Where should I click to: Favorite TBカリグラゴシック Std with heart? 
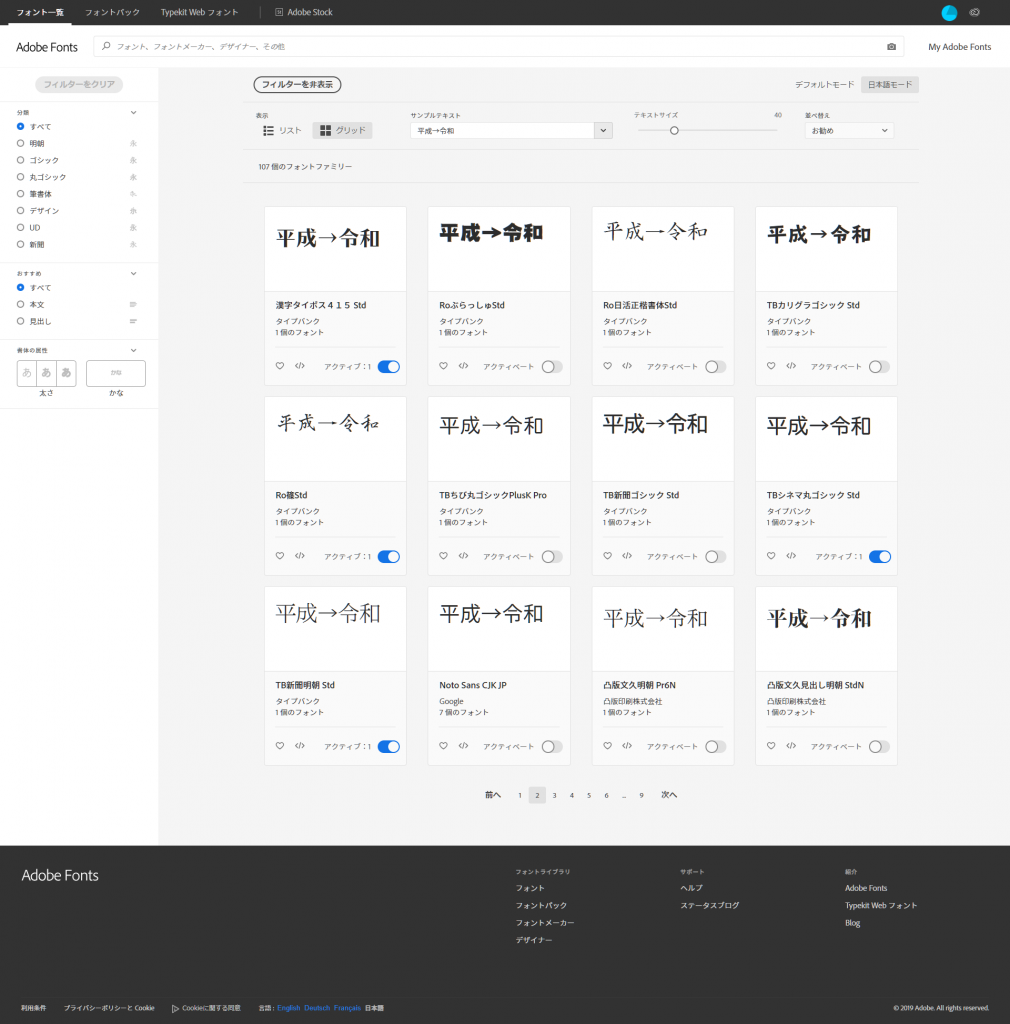771,366
